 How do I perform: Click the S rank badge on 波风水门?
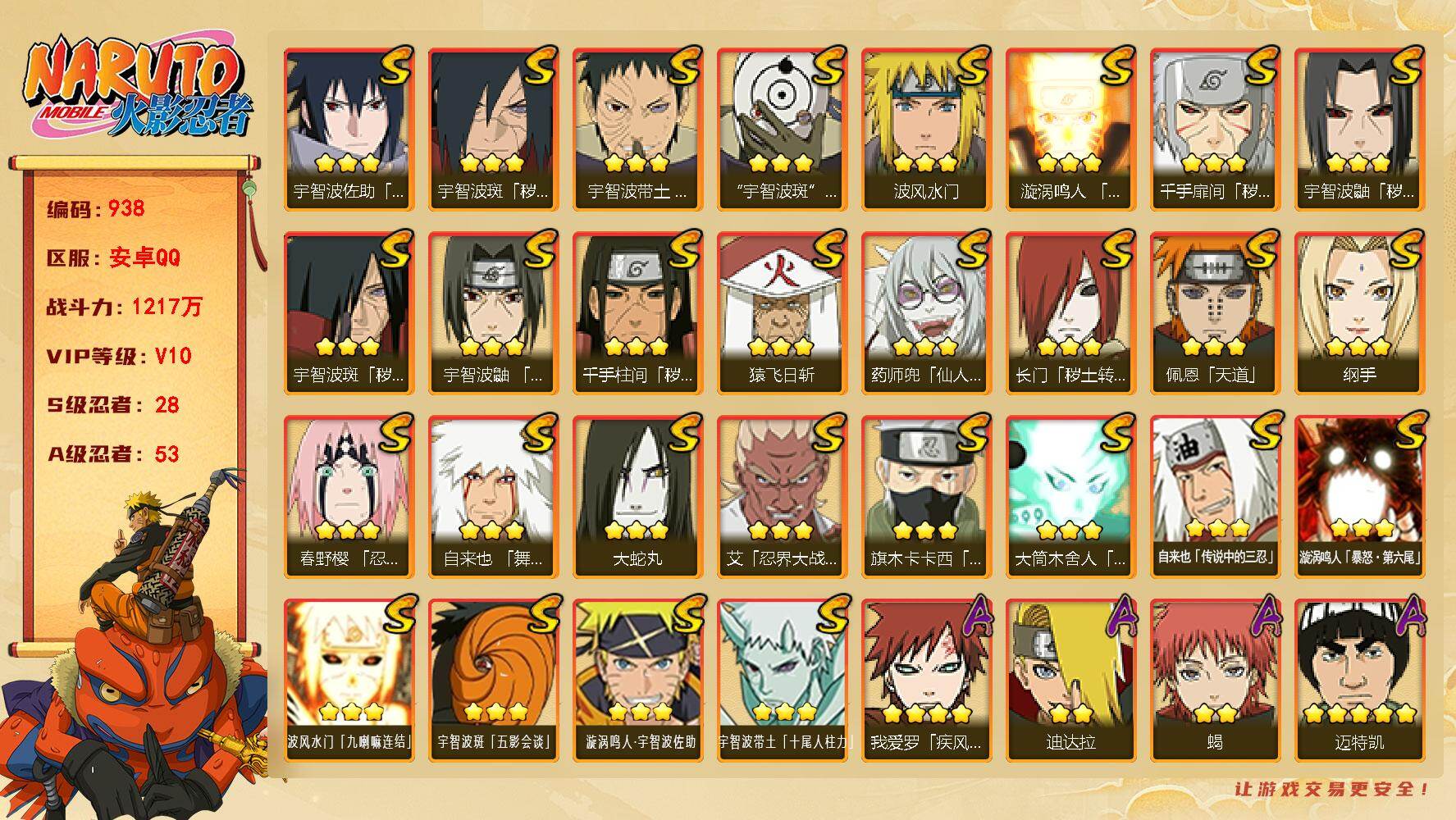click(973, 66)
